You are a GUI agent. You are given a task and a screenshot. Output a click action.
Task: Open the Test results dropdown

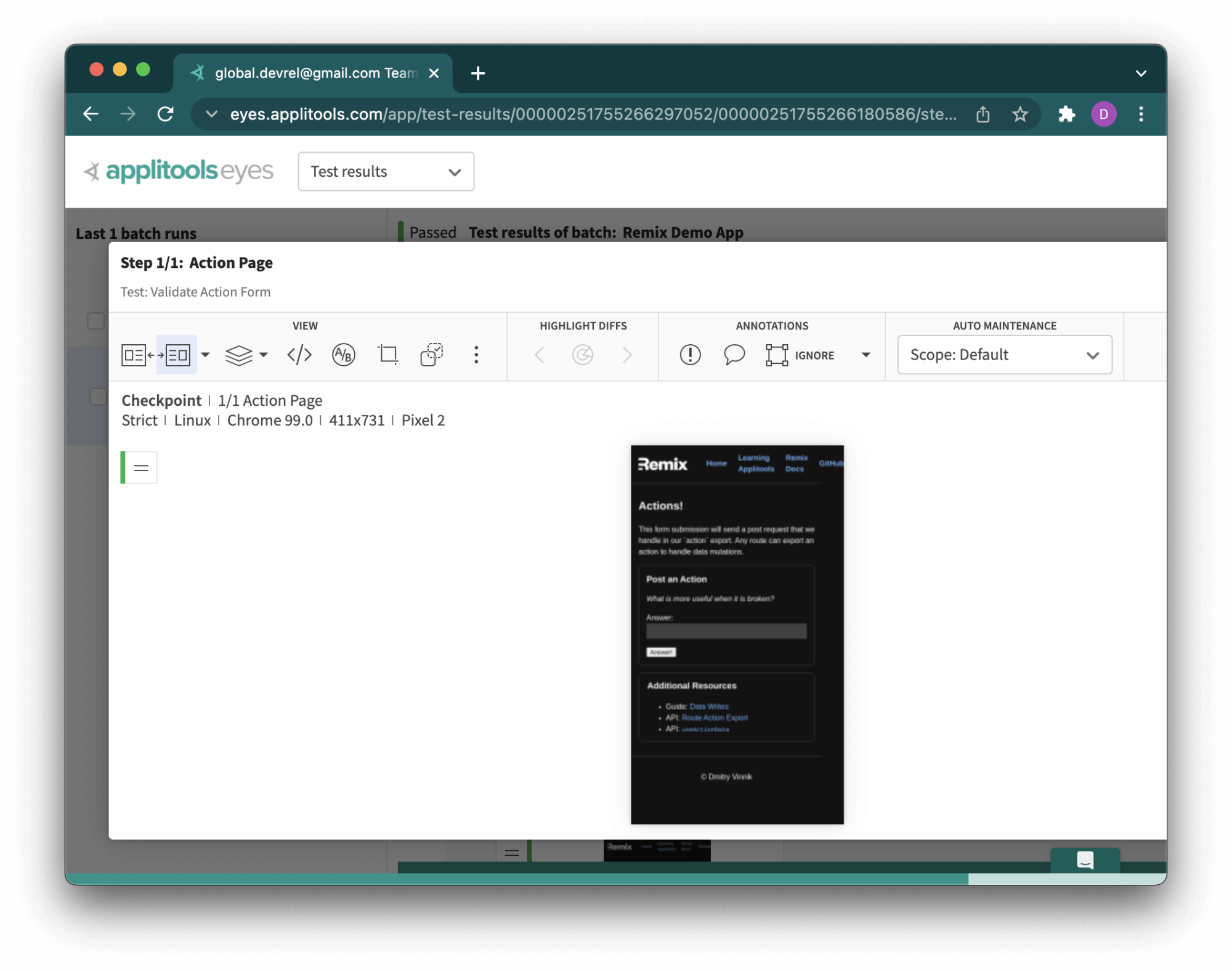coord(386,172)
